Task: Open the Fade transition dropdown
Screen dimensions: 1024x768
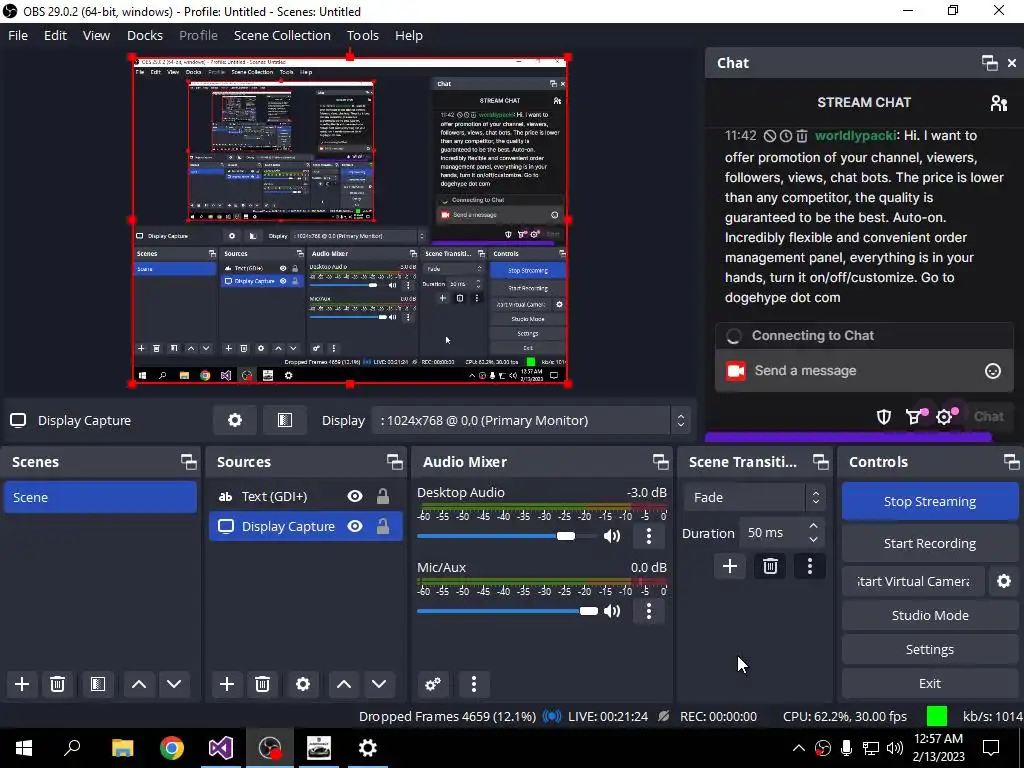Action: tap(754, 498)
